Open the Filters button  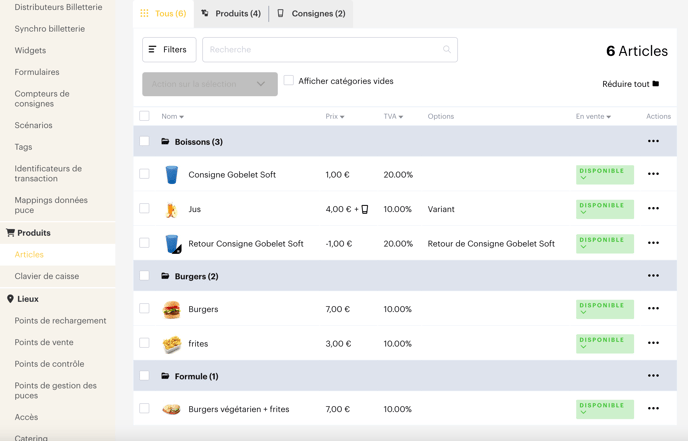(x=168, y=49)
